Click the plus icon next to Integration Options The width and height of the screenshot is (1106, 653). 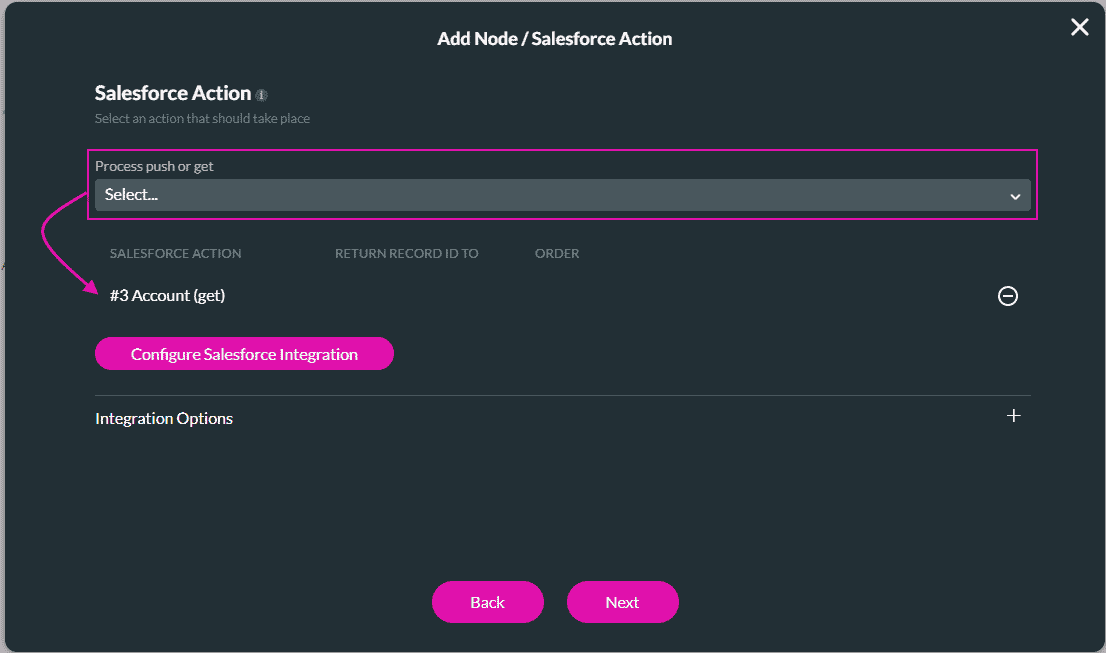1014,415
